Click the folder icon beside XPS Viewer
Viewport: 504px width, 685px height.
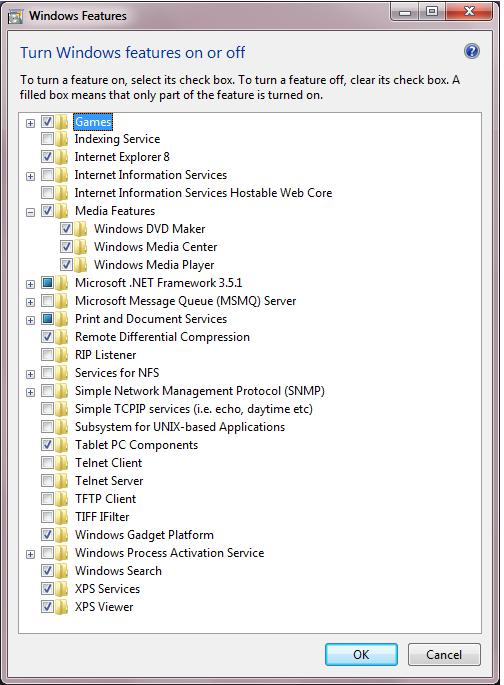pos(62,607)
